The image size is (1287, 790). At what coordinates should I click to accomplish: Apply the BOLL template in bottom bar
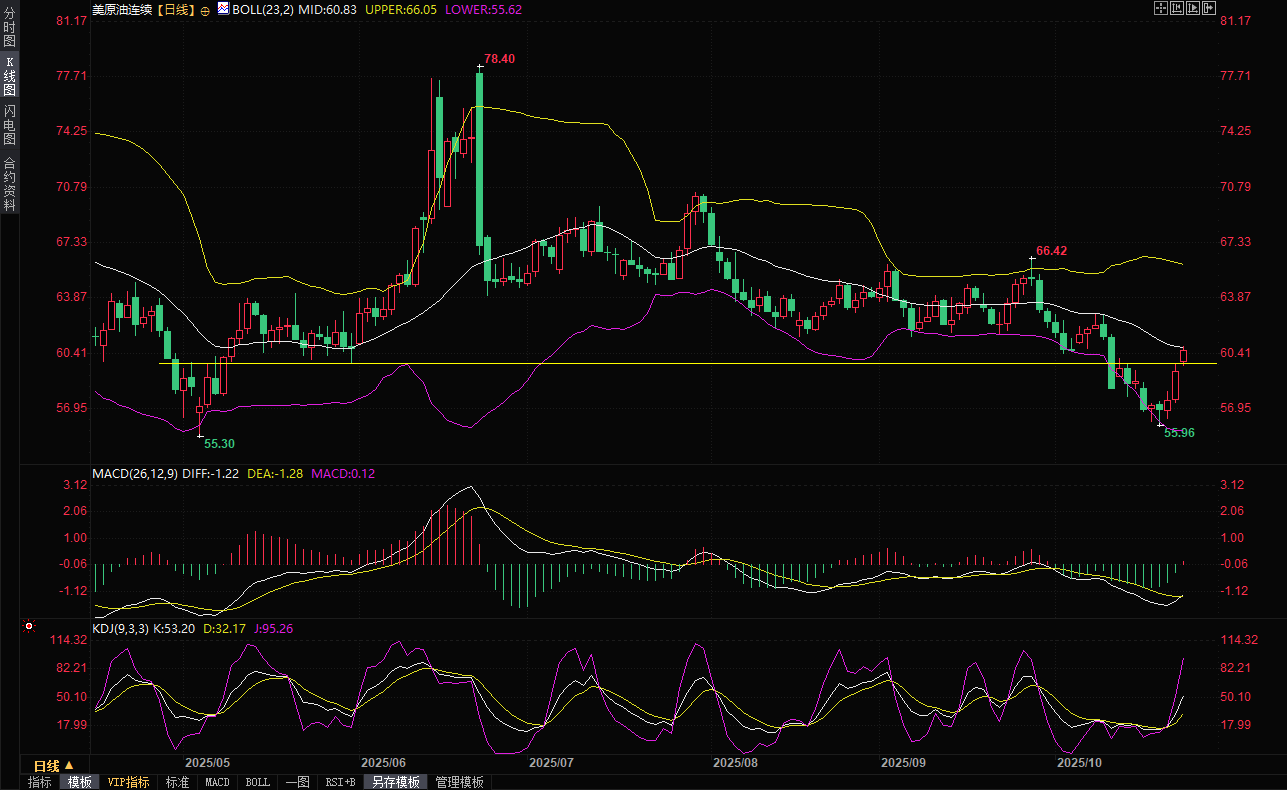click(x=258, y=782)
